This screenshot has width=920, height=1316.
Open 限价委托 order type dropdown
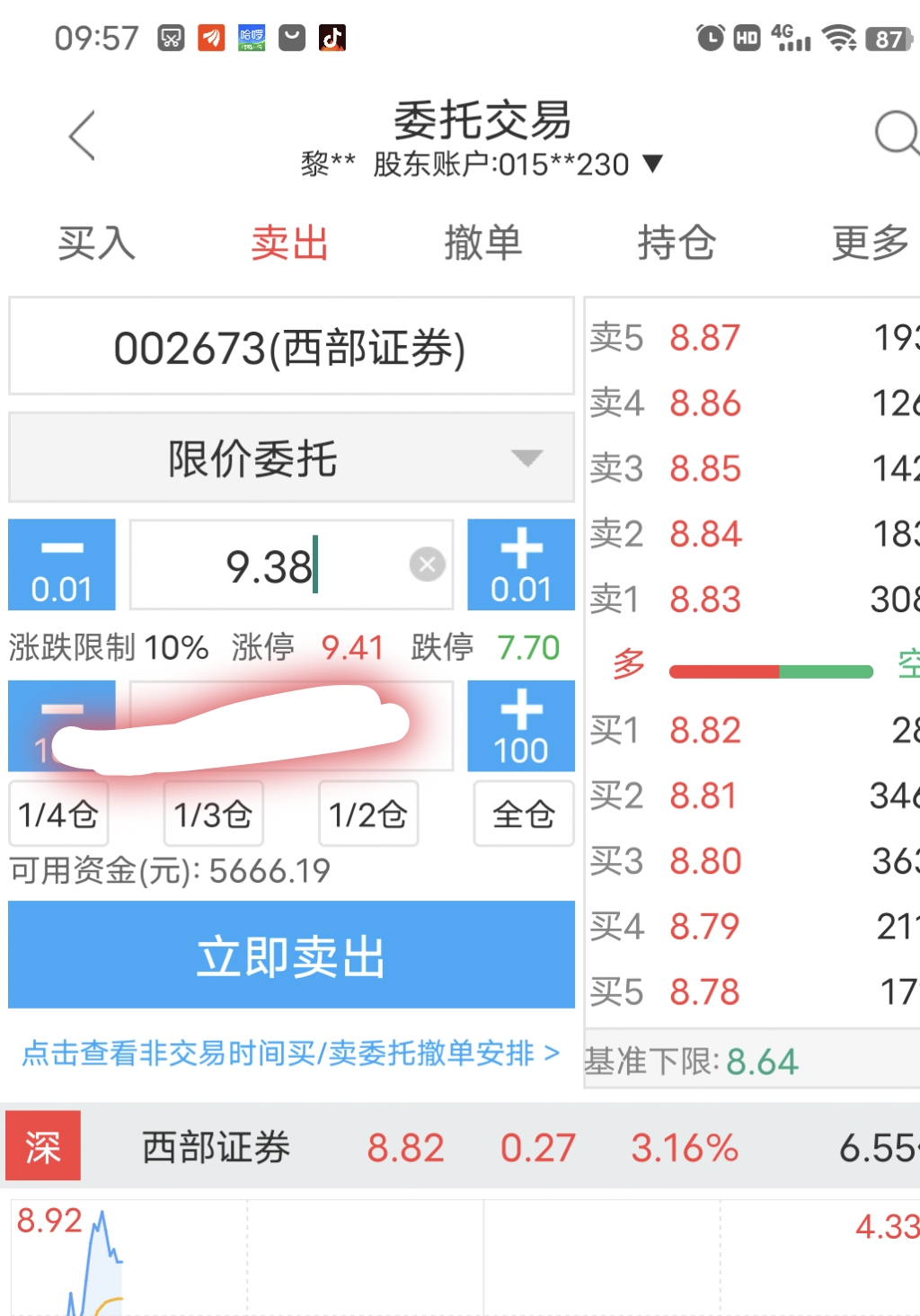click(x=291, y=458)
